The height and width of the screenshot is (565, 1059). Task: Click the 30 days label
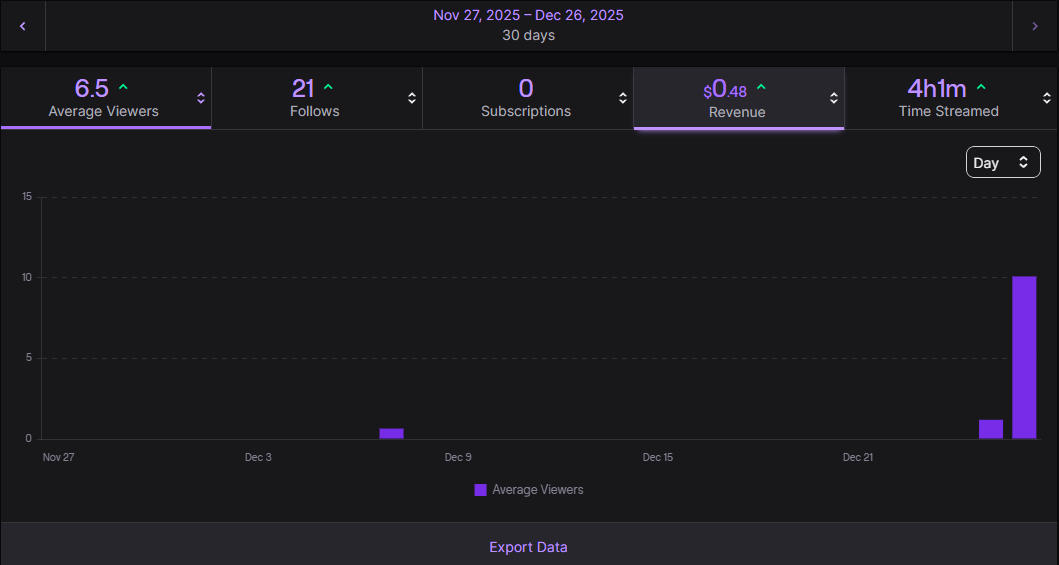pyautogui.click(x=528, y=35)
